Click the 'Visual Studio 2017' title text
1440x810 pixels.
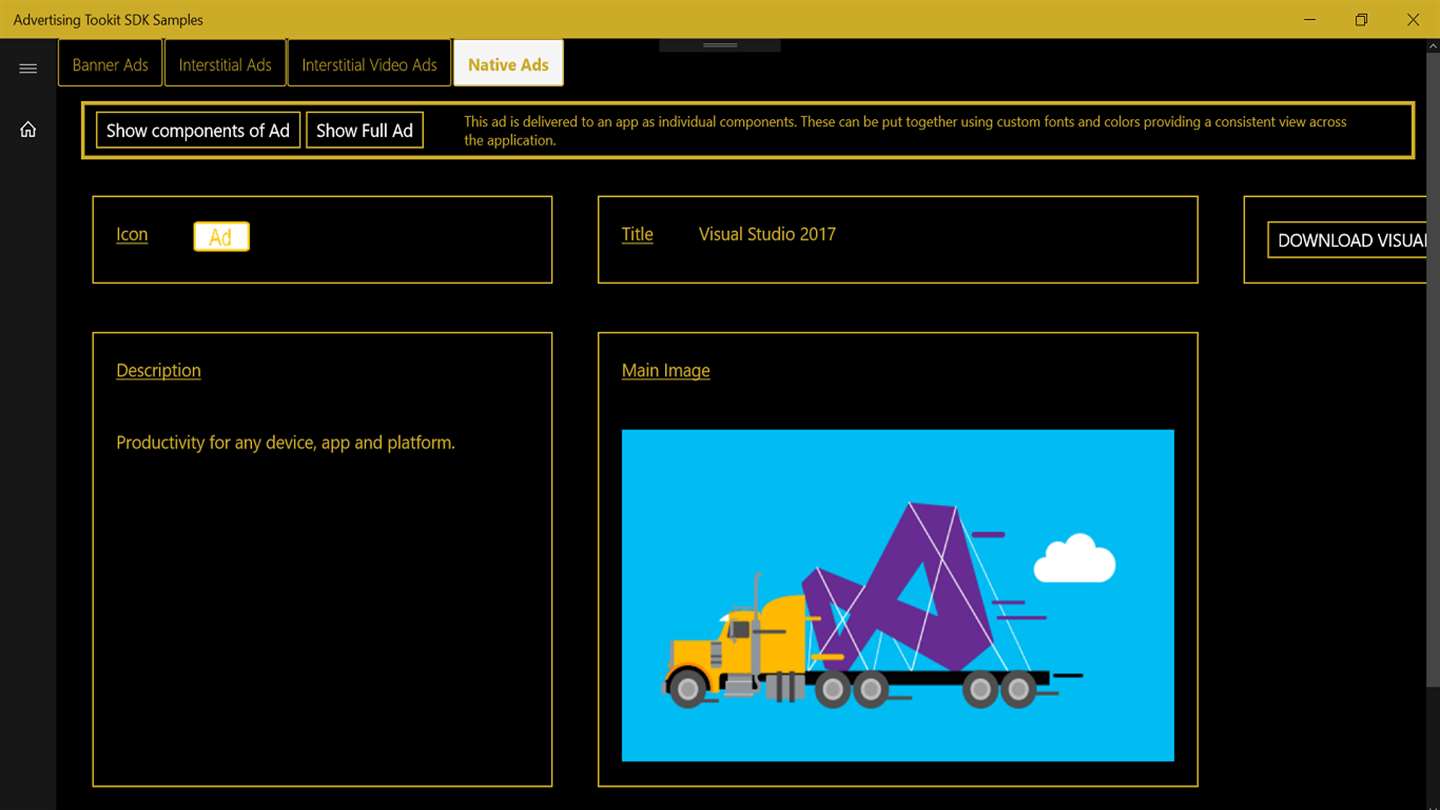(767, 234)
